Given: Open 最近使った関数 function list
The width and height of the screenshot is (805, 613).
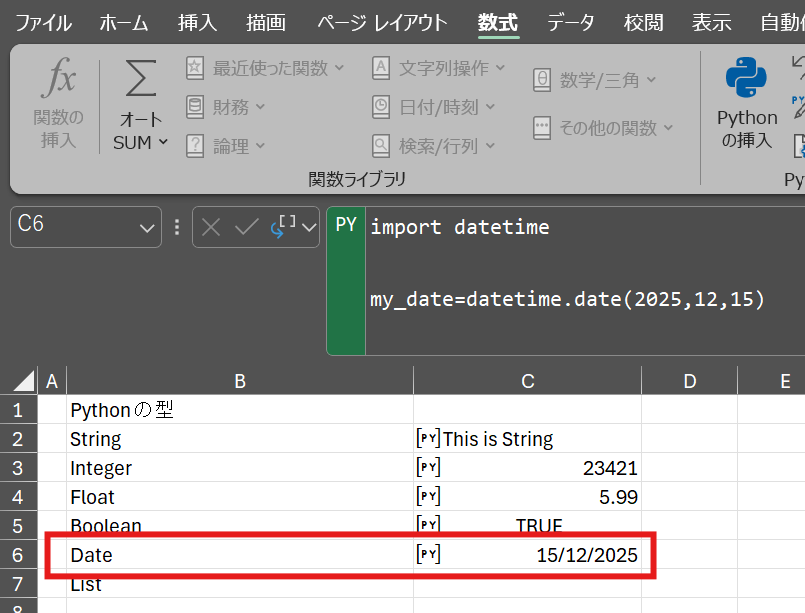Looking at the screenshot, I should [264, 68].
